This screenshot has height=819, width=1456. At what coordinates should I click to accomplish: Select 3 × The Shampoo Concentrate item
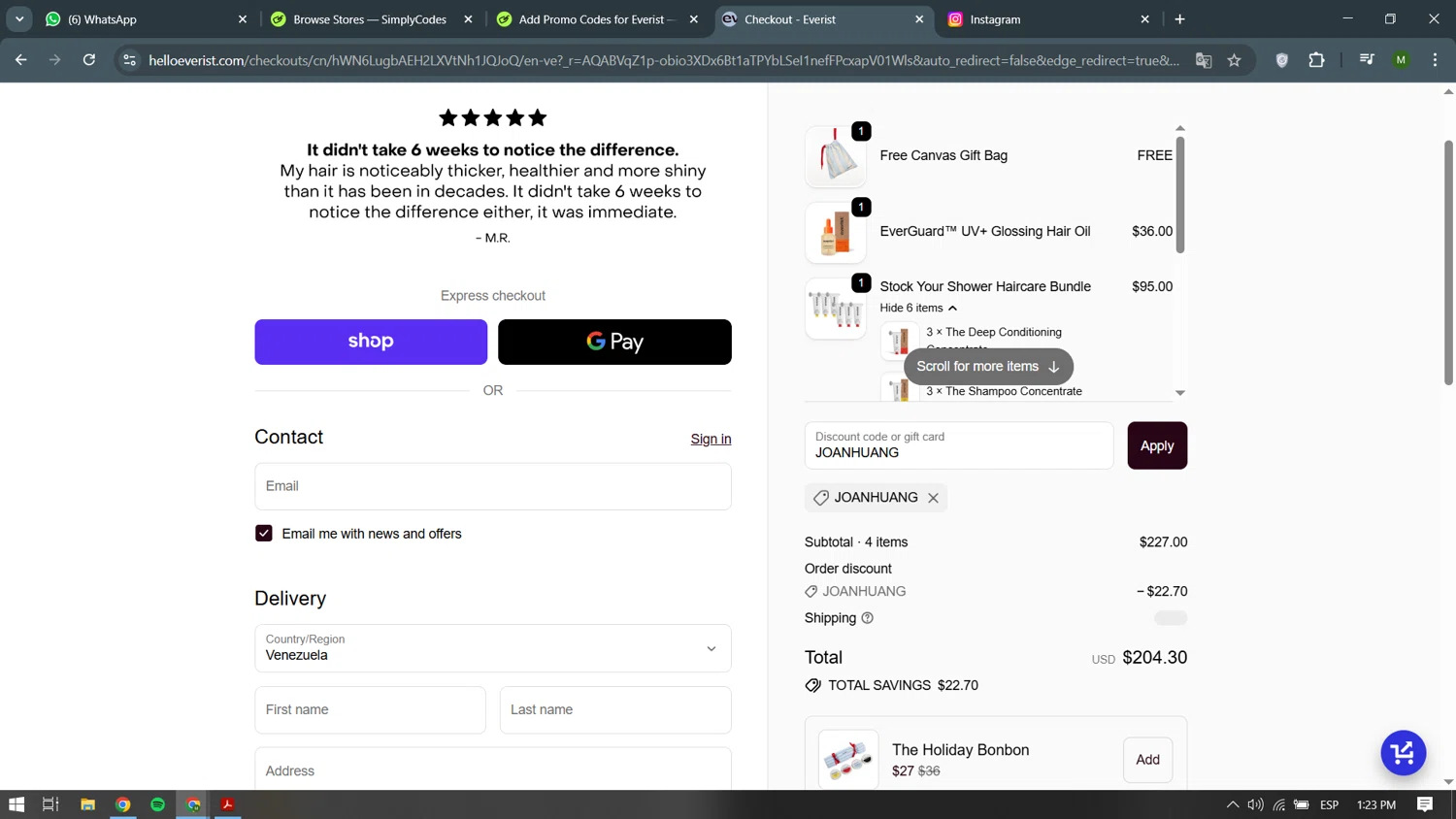pyautogui.click(x=1004, y=391)
